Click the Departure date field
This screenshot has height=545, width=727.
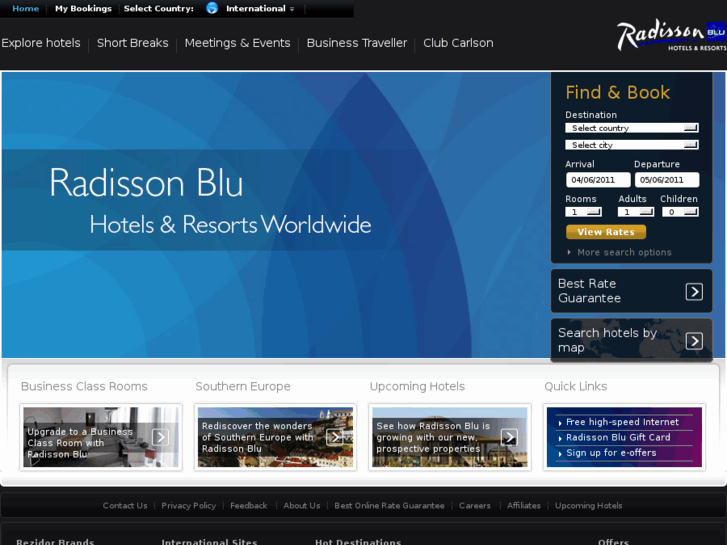tap(667, 180)
